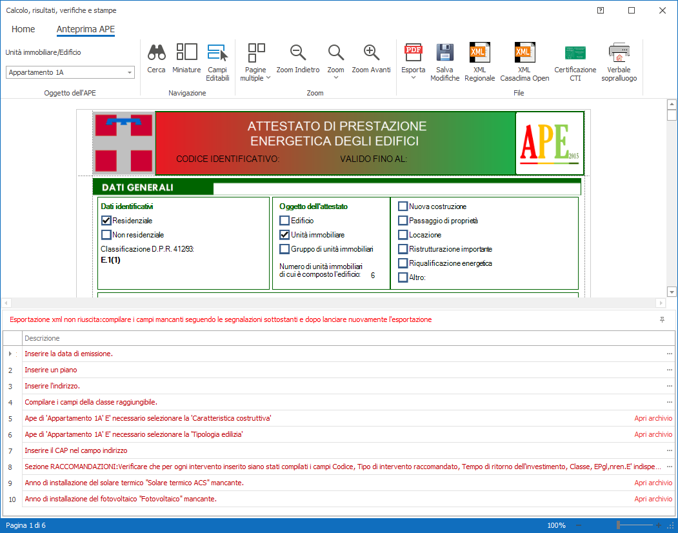Adjust the zoom slider in status bar
The width and height of the screenshot is (678, 533).
point(620,525)
